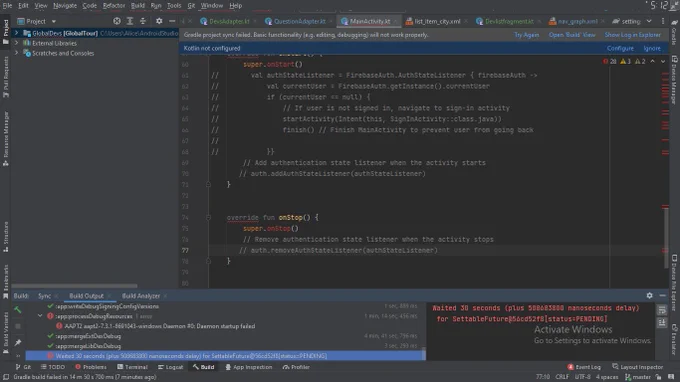Click Collapse All in Project panel
The height and width of the screenshot is (382, 680).
(x=143, y=21)
